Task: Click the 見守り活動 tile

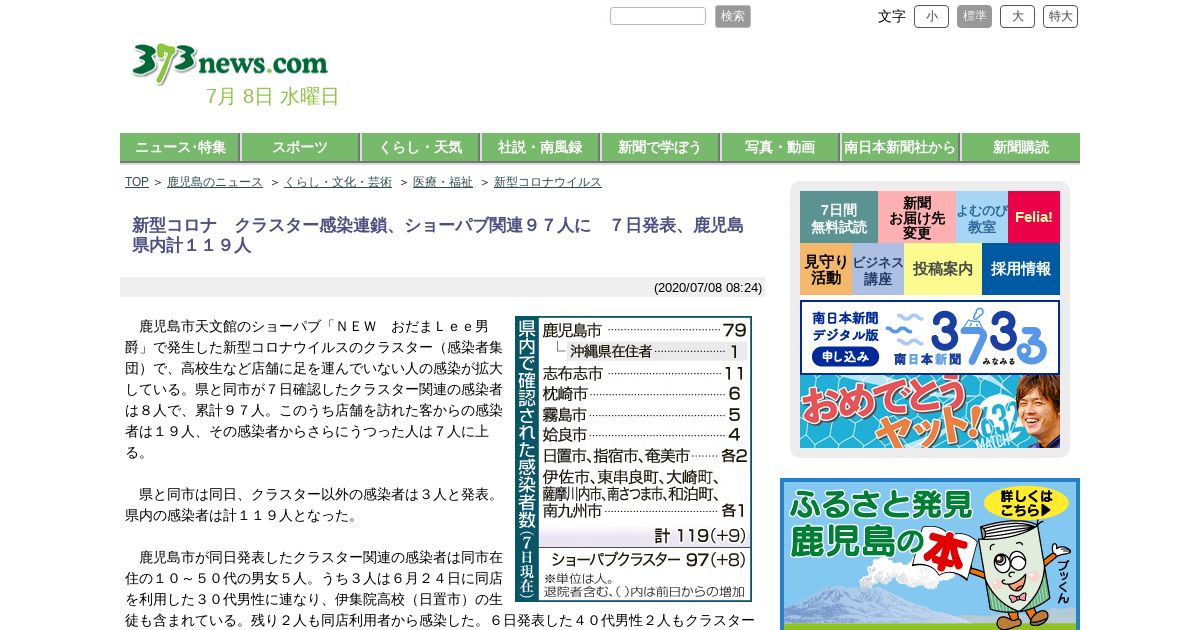Action: point(826,269)
